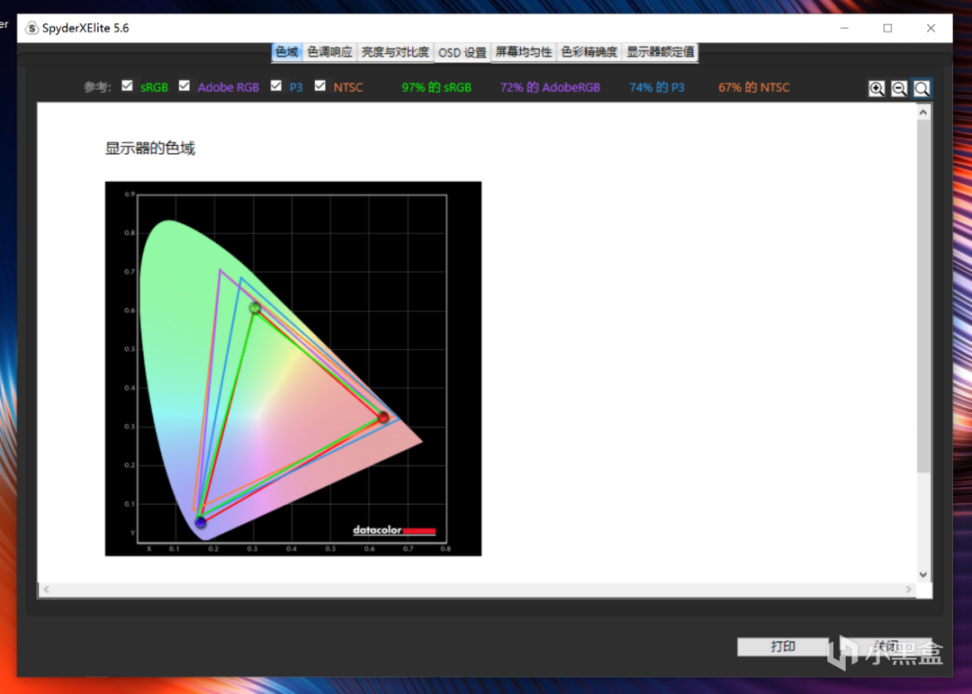
Task: Switch to the OSD 设置 tab
Action: tap(462, 53)
